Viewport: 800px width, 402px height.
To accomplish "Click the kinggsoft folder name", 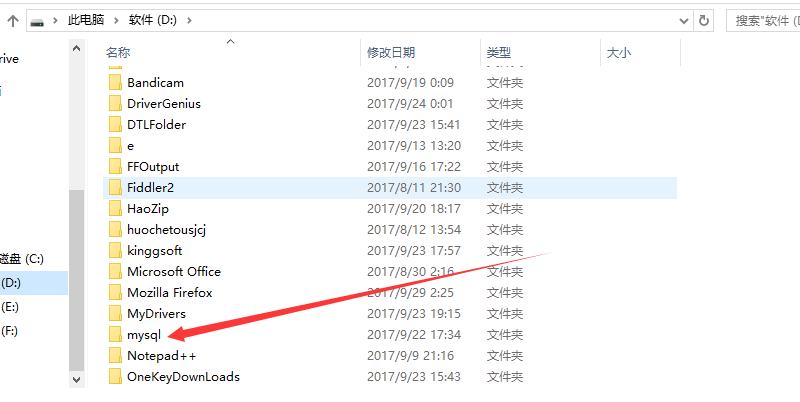I will click(x=155, y=250).
